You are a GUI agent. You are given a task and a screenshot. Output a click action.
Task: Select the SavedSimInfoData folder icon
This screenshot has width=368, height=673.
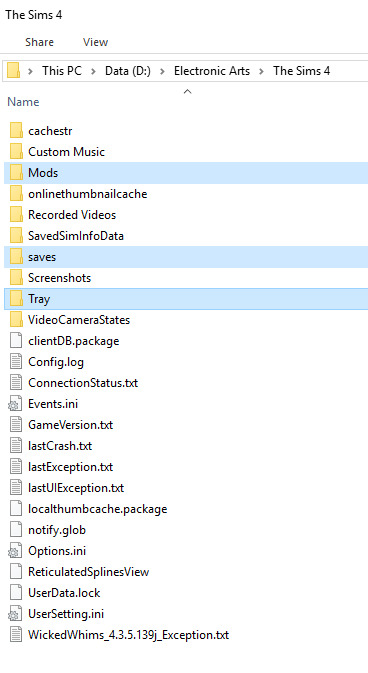pyautogui.click(x=16, y=236)
